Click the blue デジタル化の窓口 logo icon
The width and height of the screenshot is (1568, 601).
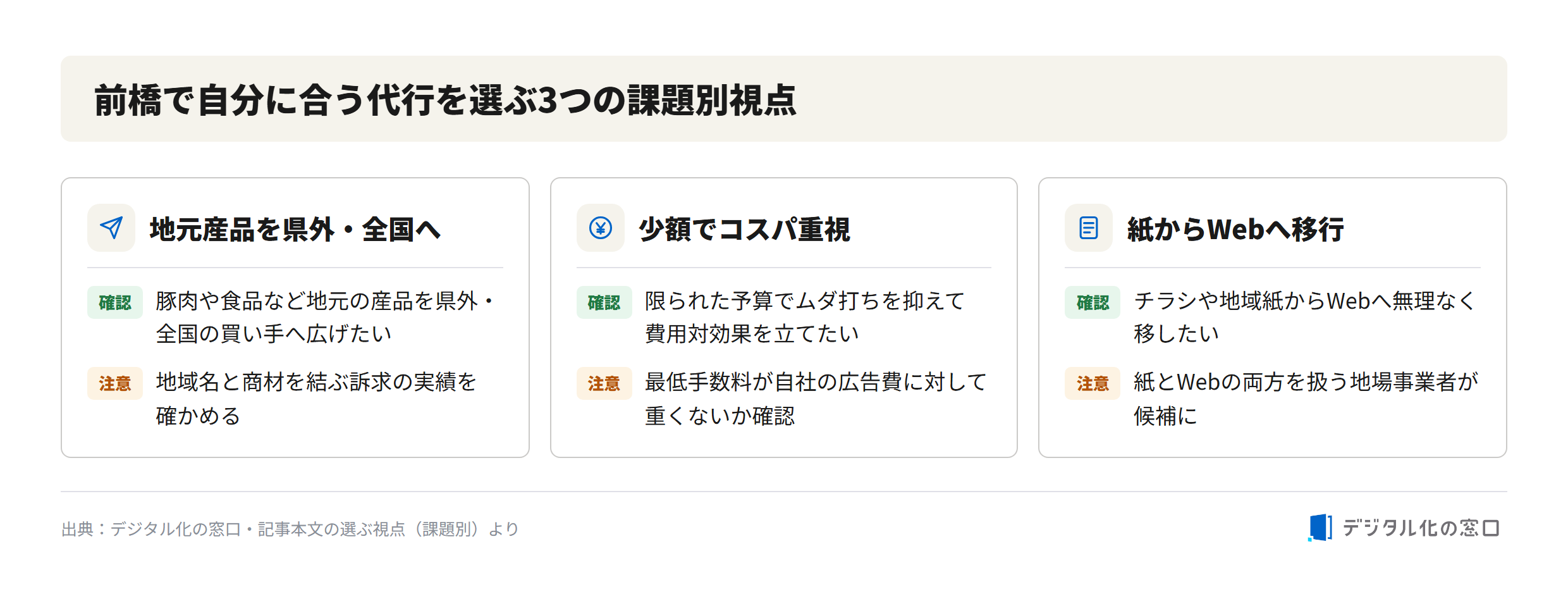(1320, 528)
